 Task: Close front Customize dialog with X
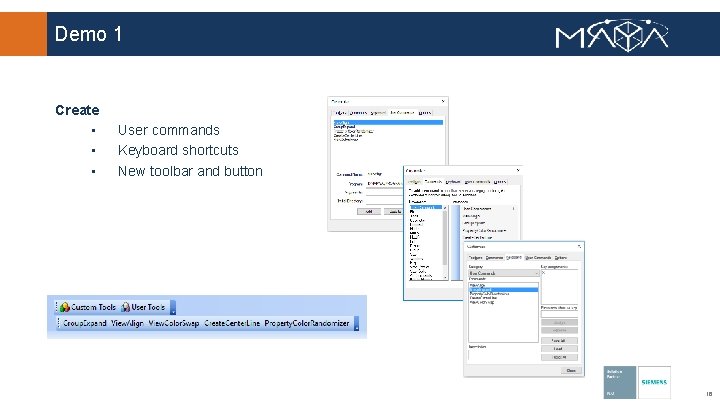point(579,247)
